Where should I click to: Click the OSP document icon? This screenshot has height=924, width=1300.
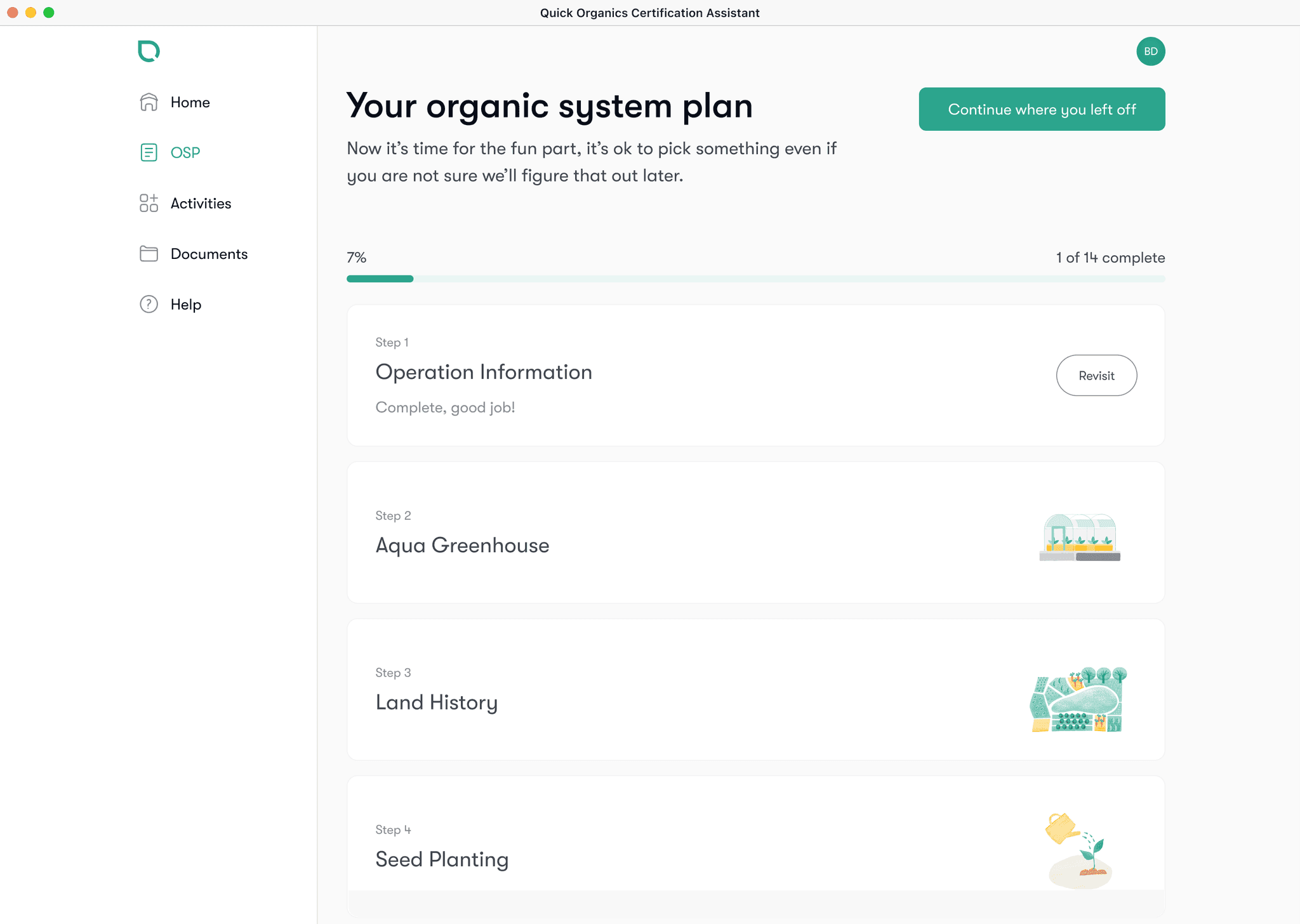click(x=149, y=152)
